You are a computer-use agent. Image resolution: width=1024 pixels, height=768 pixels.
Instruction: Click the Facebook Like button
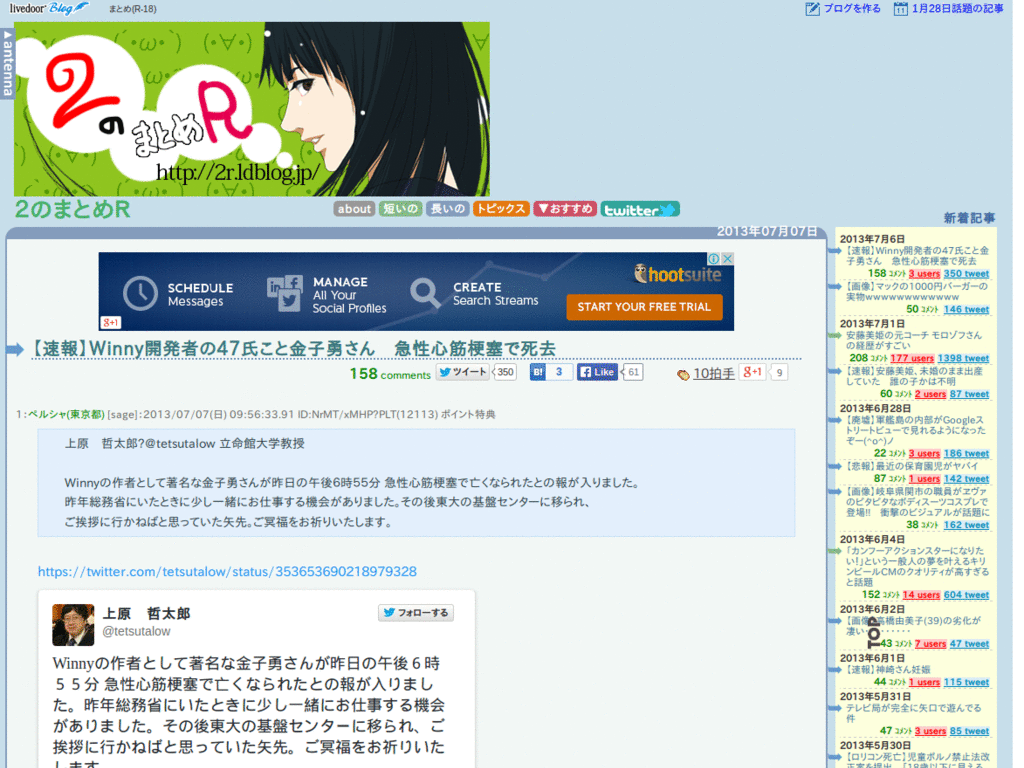click(x=597, y=372)
